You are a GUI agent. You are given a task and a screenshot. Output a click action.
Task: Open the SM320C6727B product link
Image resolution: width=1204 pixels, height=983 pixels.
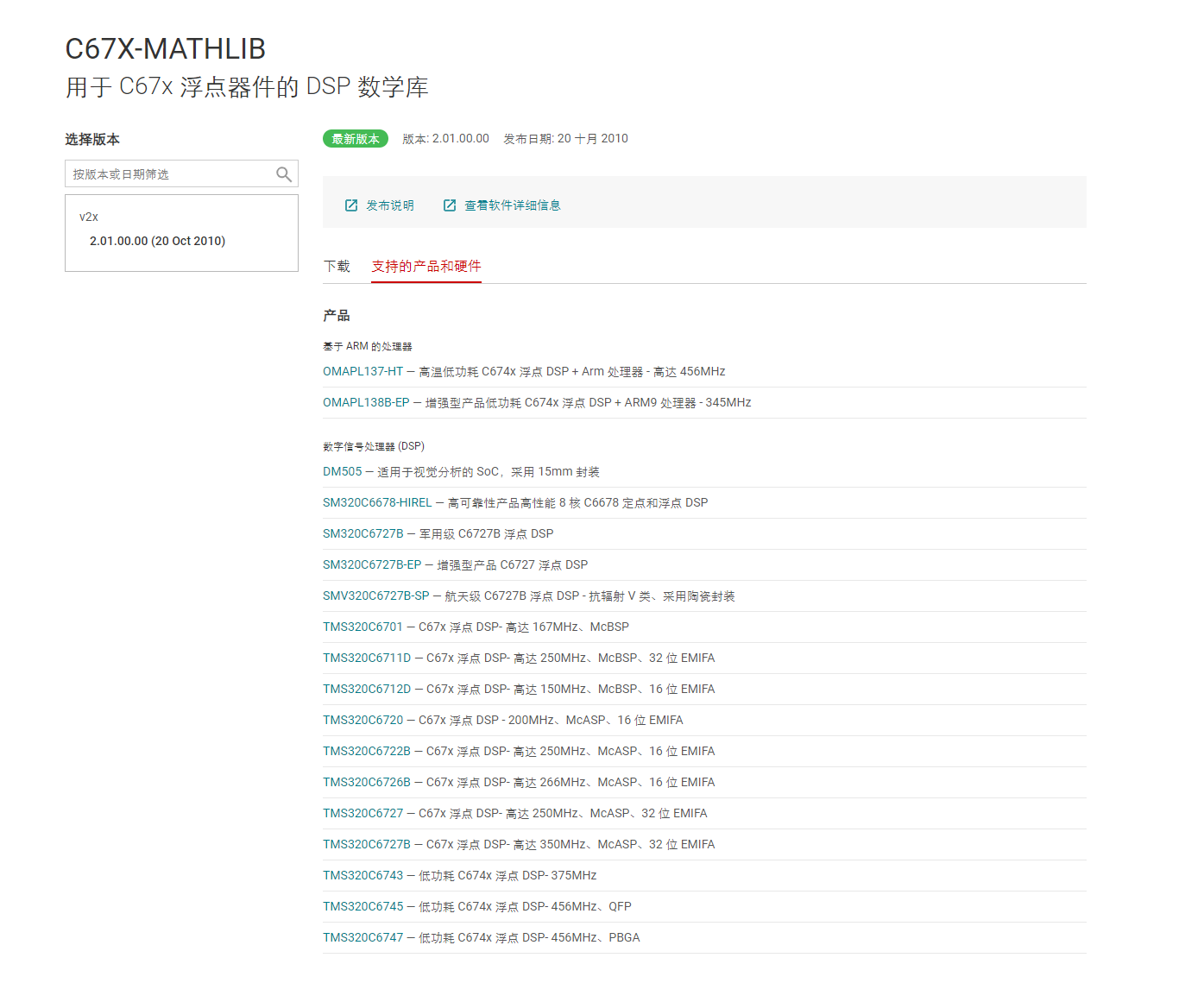[x=363, y=533]
